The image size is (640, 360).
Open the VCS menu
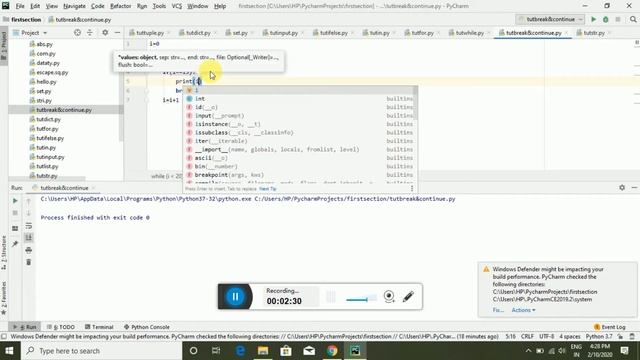177,6
